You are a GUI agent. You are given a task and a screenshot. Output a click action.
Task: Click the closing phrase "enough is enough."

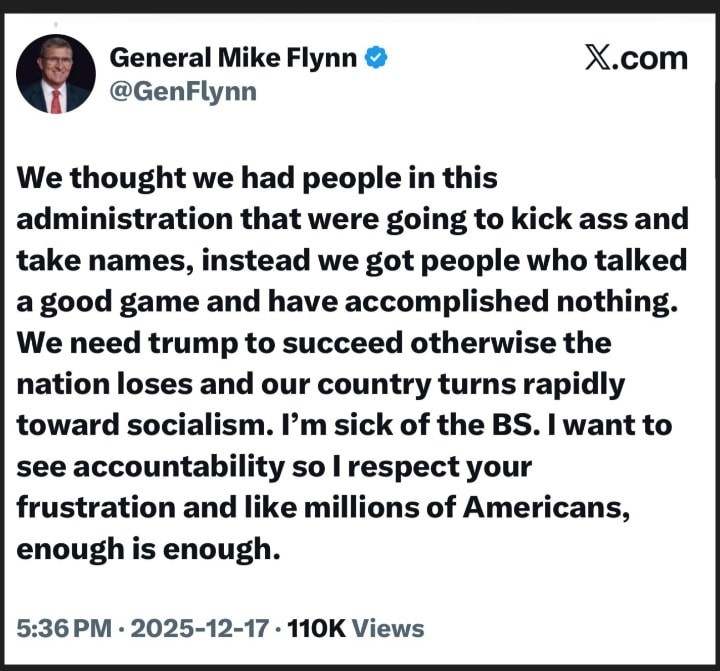(145, 547)
